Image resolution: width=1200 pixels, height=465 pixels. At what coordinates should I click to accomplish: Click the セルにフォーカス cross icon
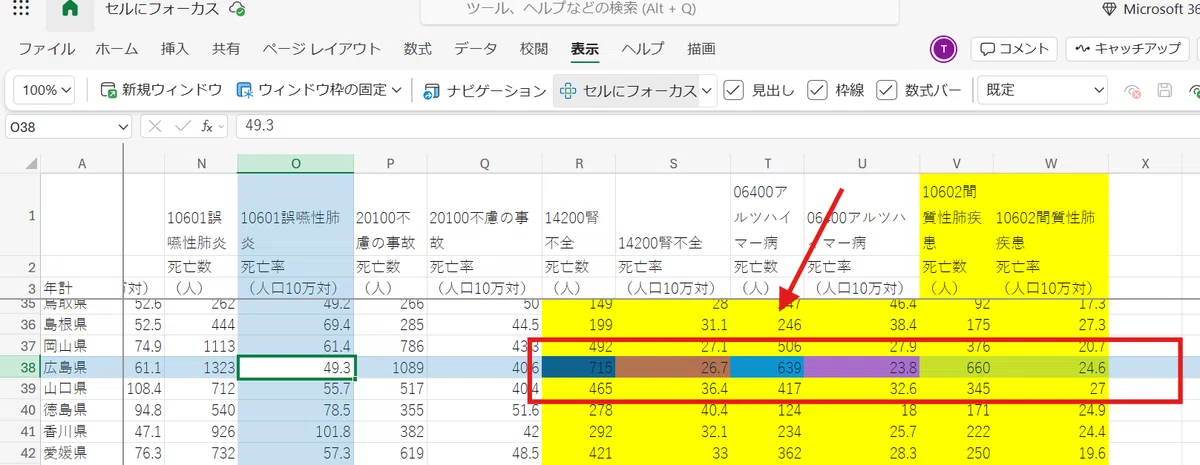[x=567, y=90]
